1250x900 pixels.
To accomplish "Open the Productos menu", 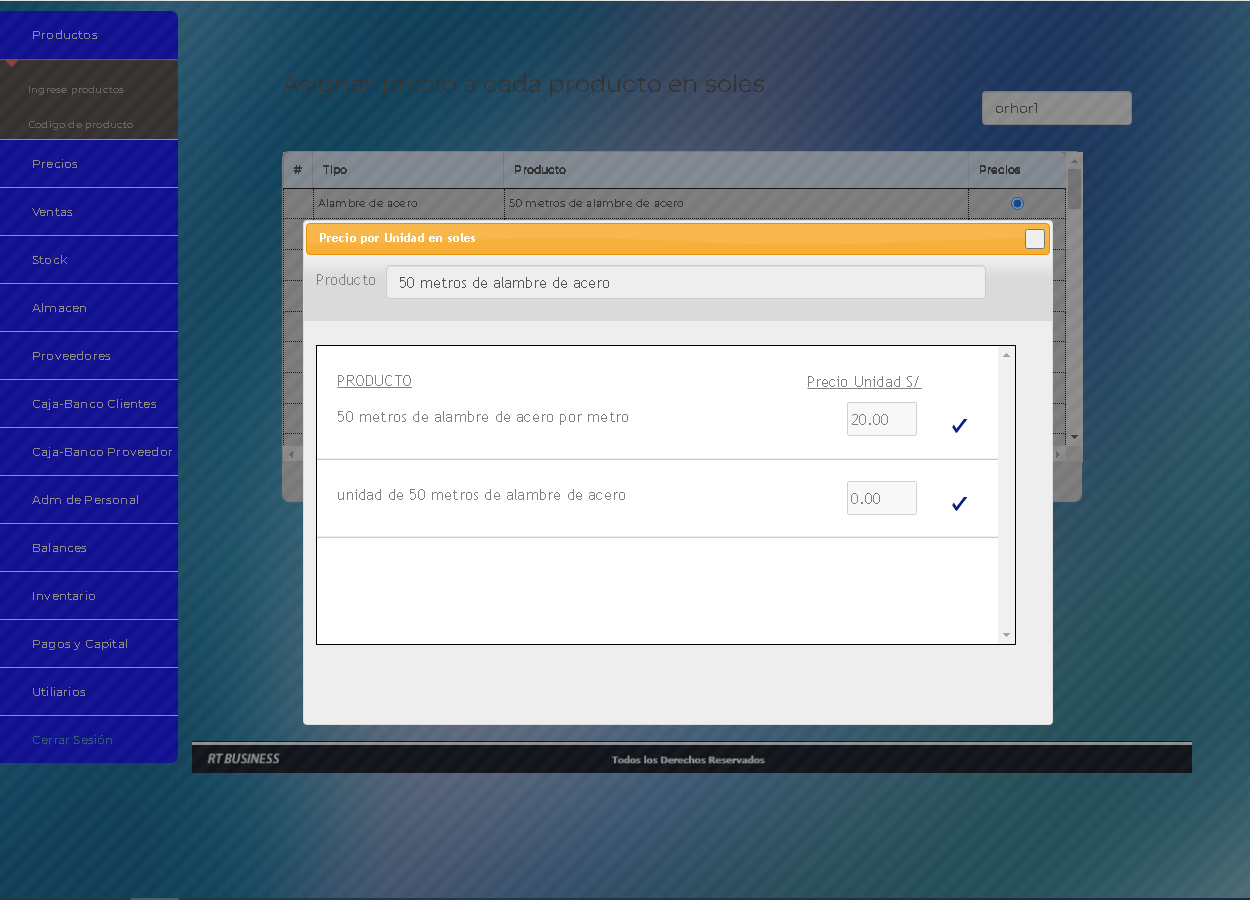I will coord(65,35).
